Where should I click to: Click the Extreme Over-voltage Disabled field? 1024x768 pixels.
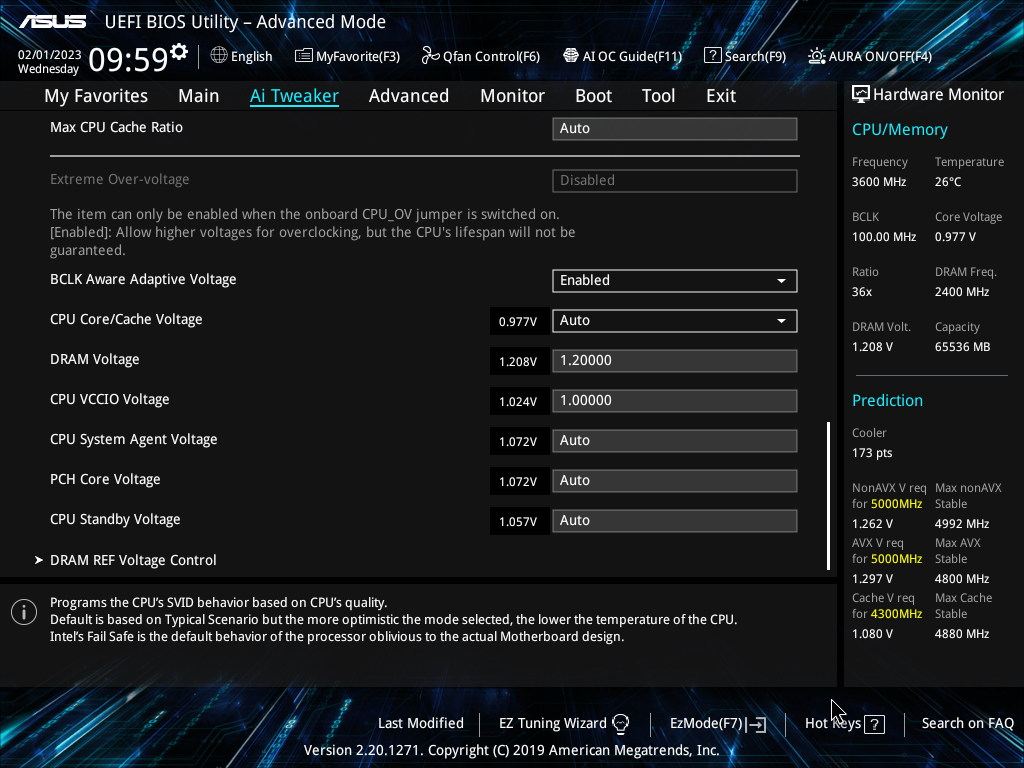(675, 180)
